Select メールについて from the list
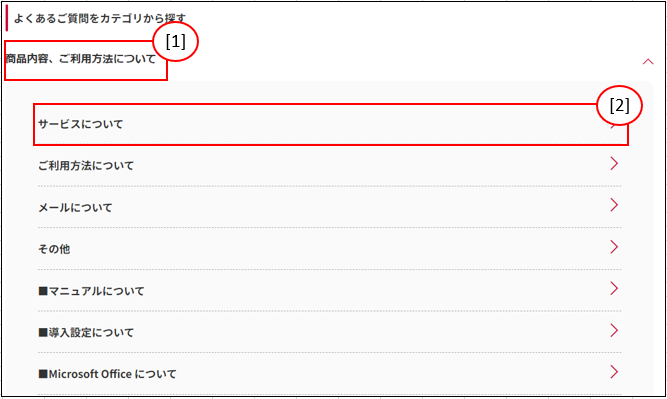 (329, 207)
